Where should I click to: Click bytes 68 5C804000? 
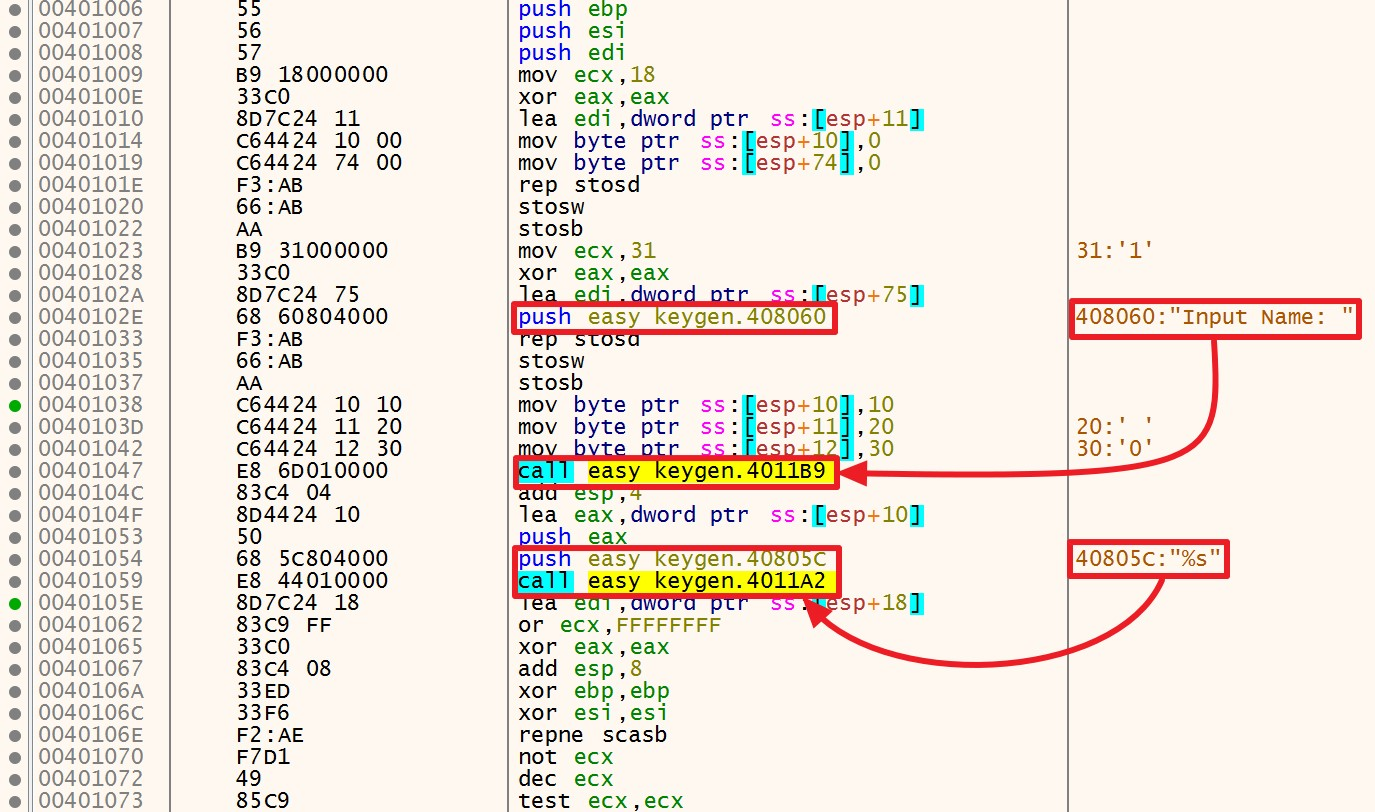pyautogui.click(x=311, y=559)
